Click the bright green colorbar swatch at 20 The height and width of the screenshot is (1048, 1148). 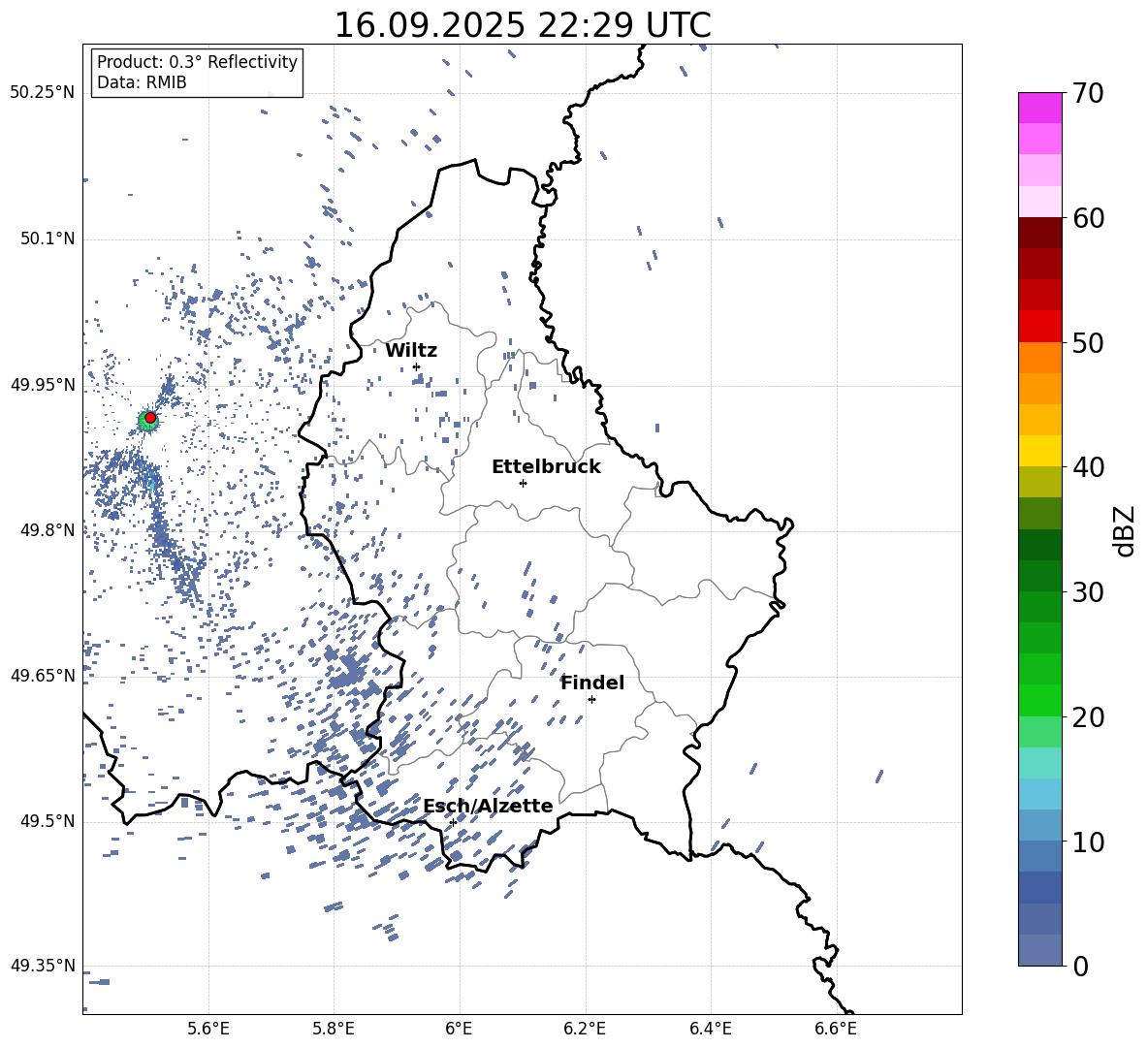click(x=1039, y=700)
